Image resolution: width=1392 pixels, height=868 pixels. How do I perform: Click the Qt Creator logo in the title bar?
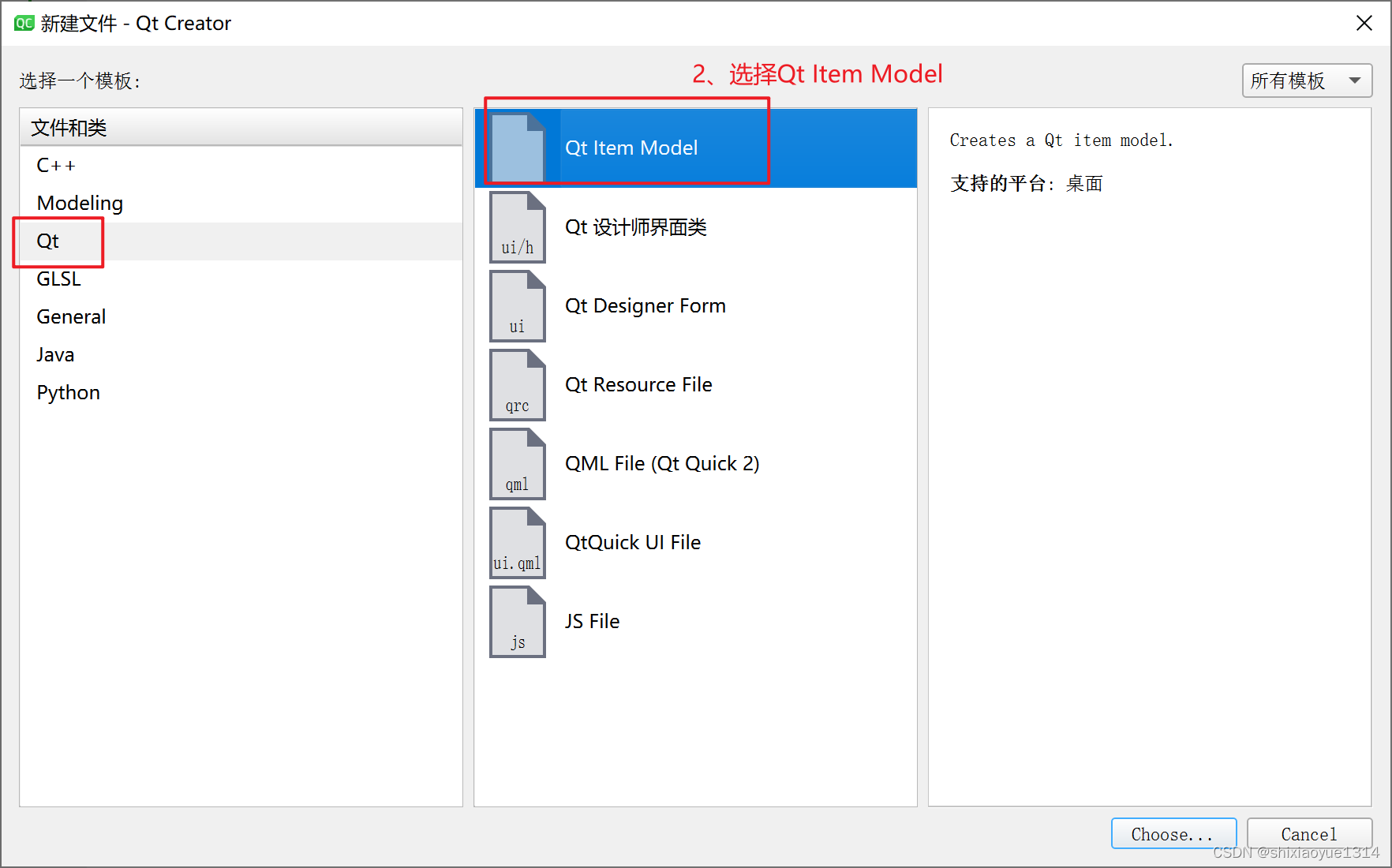22,23
